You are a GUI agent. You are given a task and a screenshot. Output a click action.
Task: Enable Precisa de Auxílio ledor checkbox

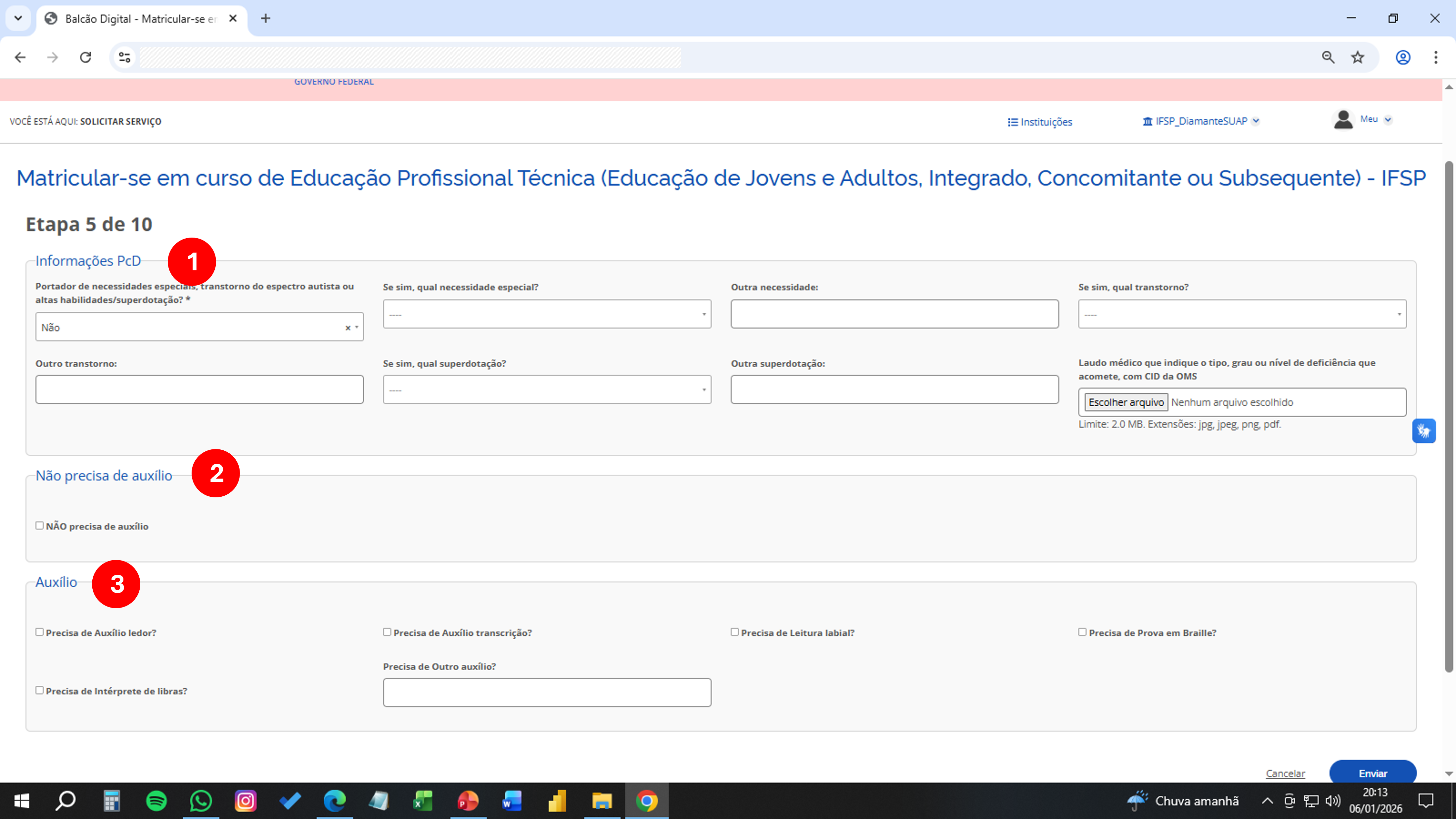tap(40, 632)
